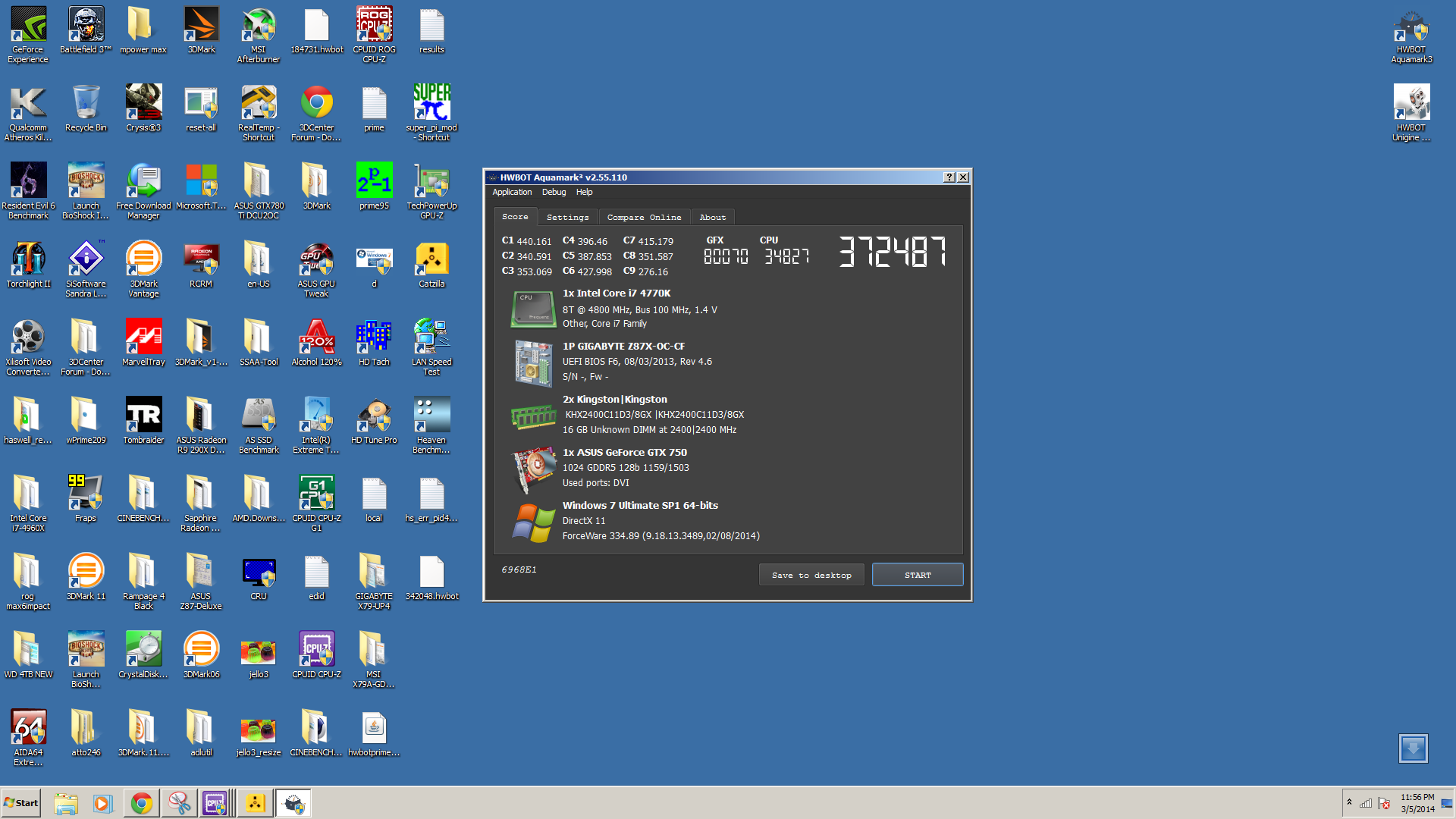The width and height of the screenshot is (1456, 819).
Task: Click the network tray icon
Action: pyautogui.click(x=1365, y=803)
